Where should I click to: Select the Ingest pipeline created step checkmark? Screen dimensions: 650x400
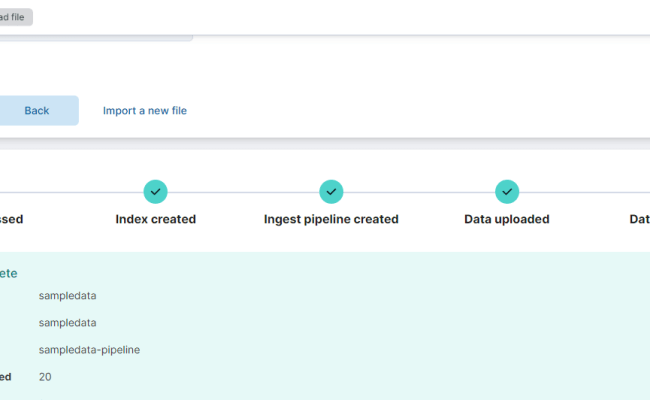tap(331, 192)
